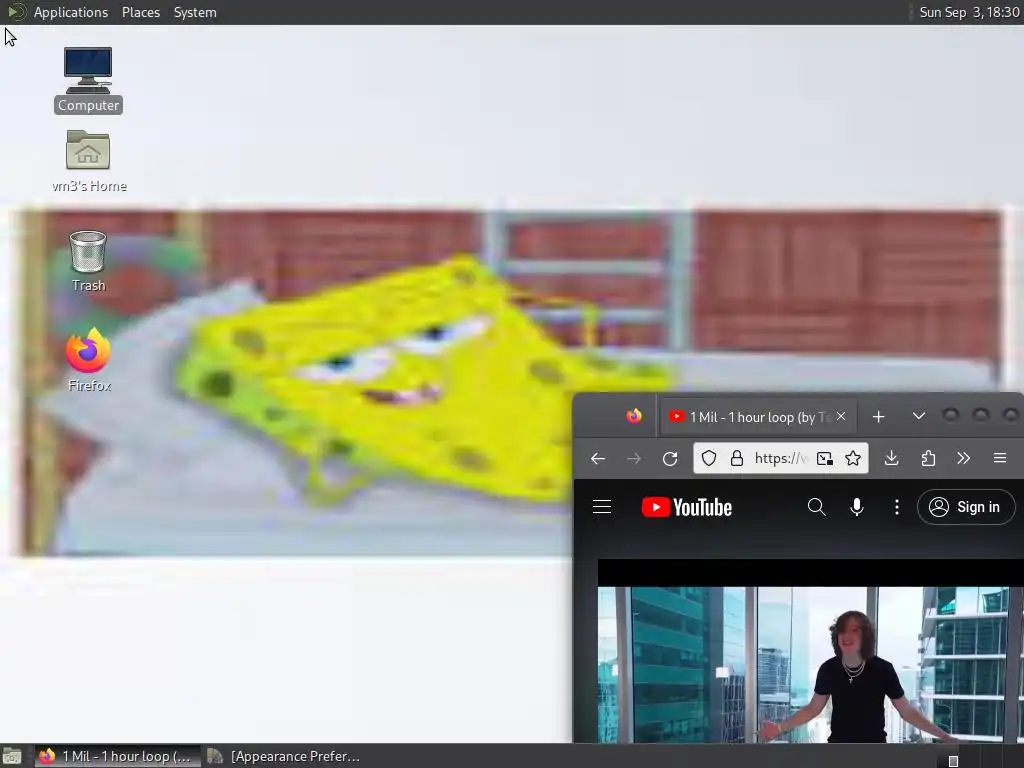Viewport: 1024px width, 768px height.
Task: Bookmark this page with the star
Action: (853, 458)
